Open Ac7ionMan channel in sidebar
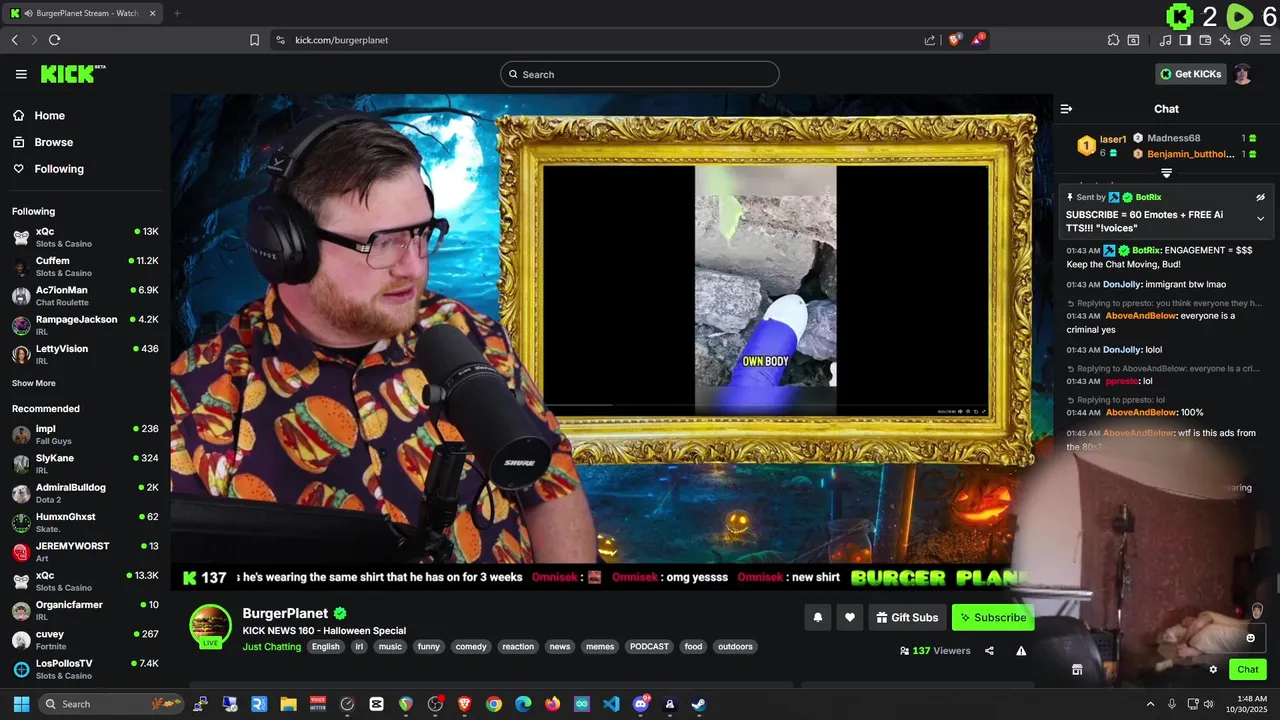The height and width of the screenshot is (720, 1280). coord(85,296)
